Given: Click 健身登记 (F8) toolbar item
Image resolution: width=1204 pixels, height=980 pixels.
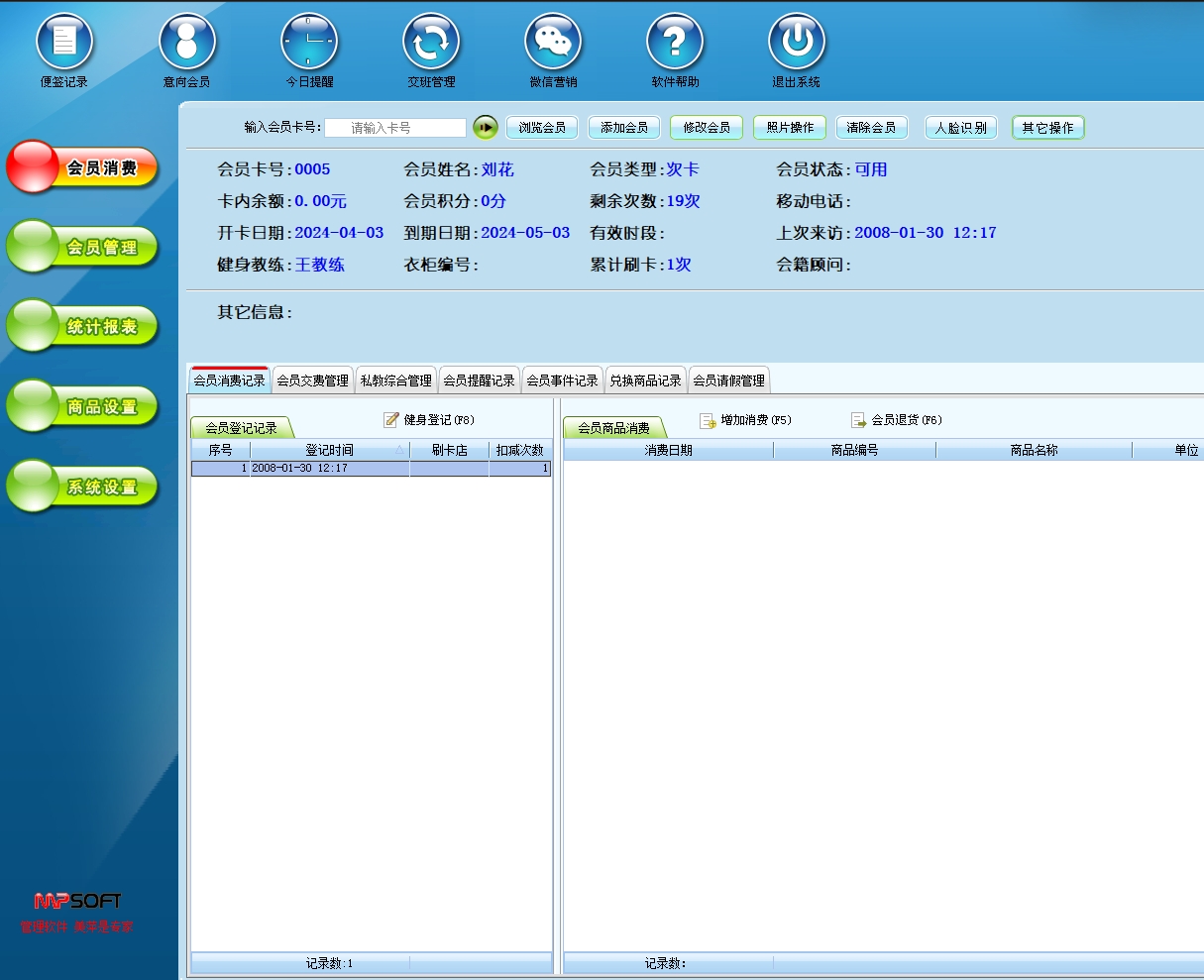Looking at the screenshot, I should [x=429, y=420].
